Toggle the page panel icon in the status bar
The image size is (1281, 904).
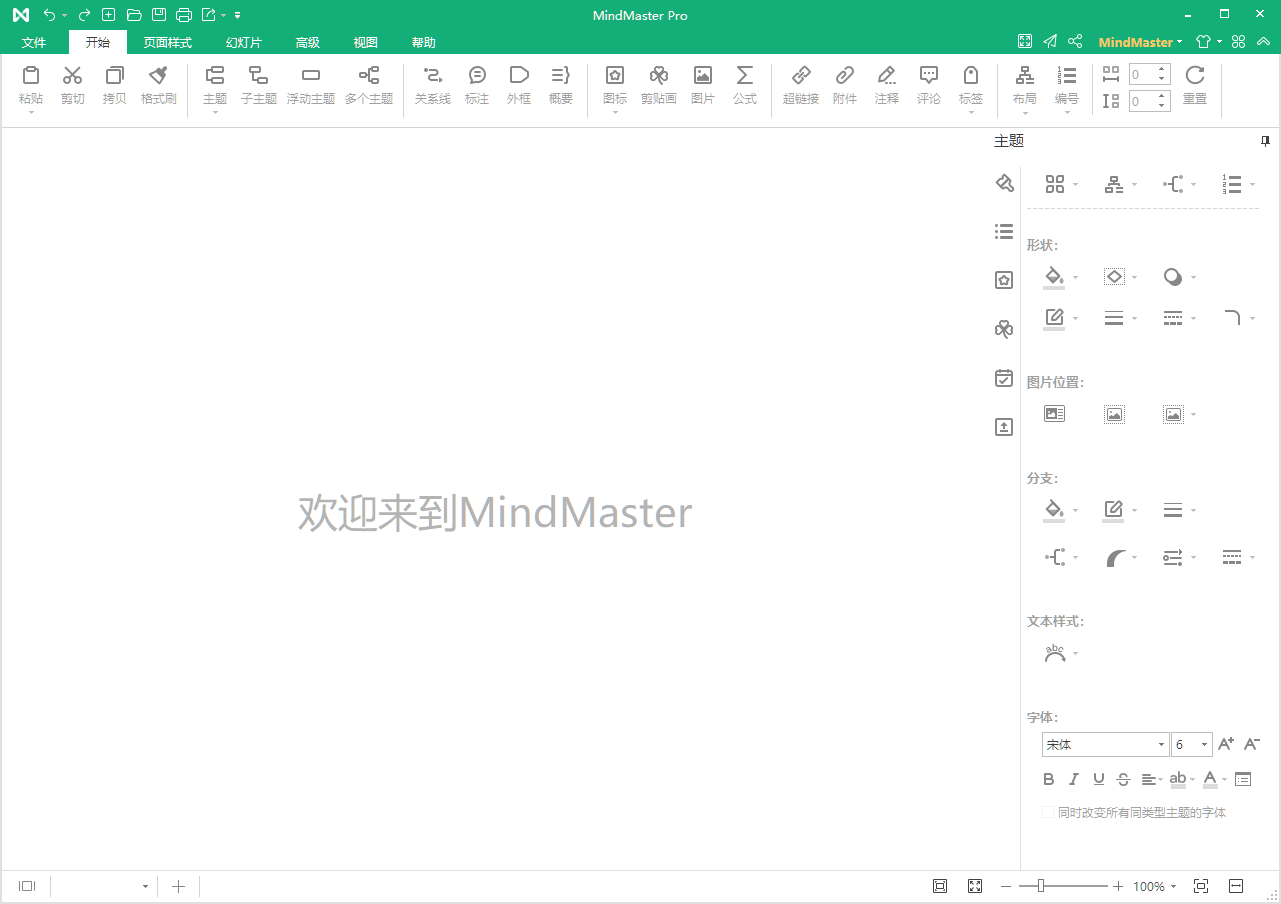click(27, 886)
